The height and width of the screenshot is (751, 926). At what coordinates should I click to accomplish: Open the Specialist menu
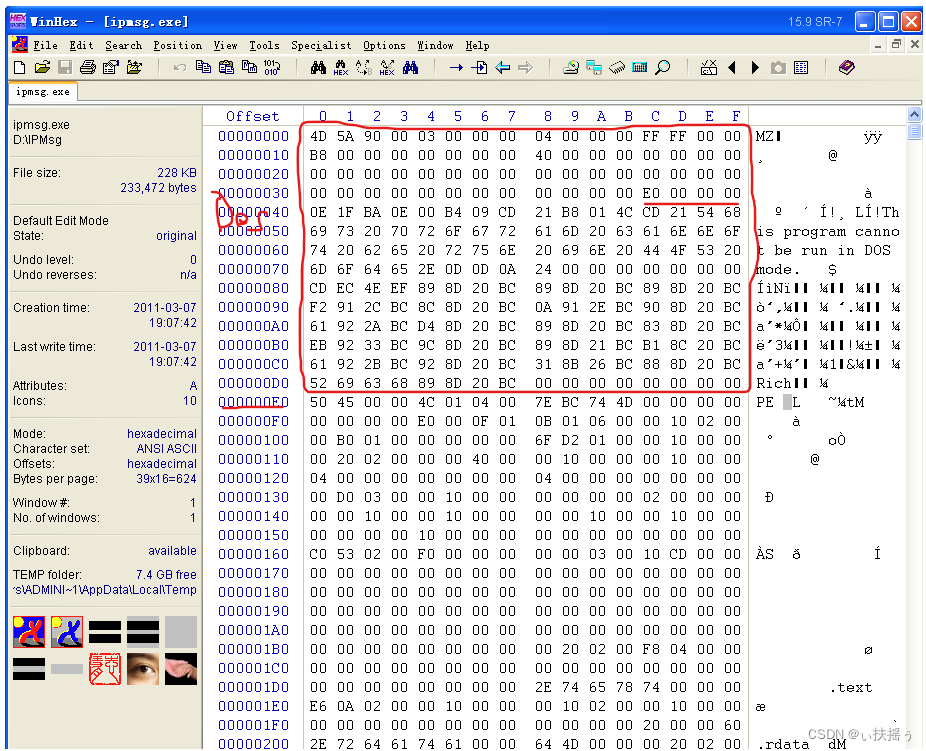pos(321,45)
